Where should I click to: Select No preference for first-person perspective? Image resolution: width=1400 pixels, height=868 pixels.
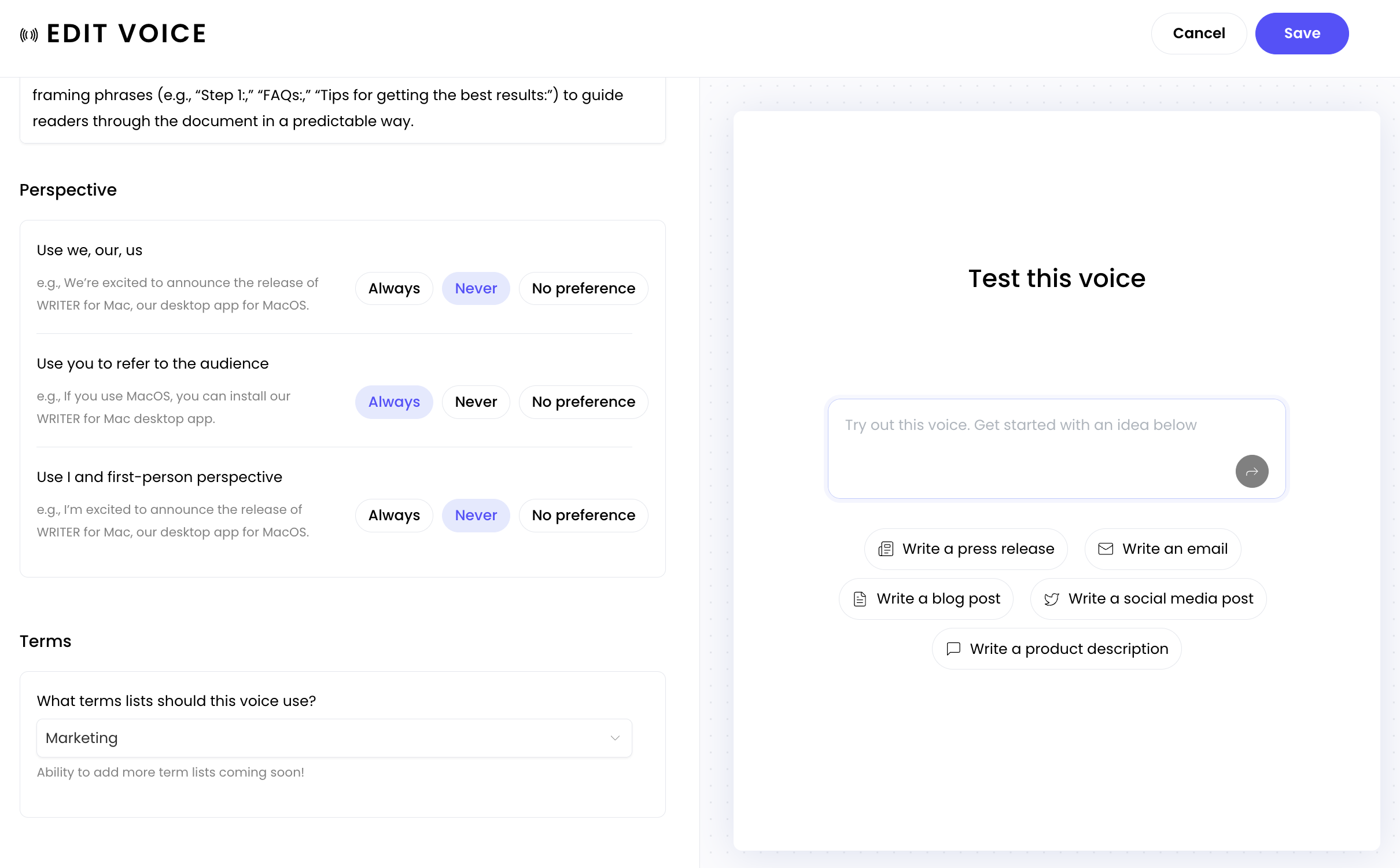(583, 515)
